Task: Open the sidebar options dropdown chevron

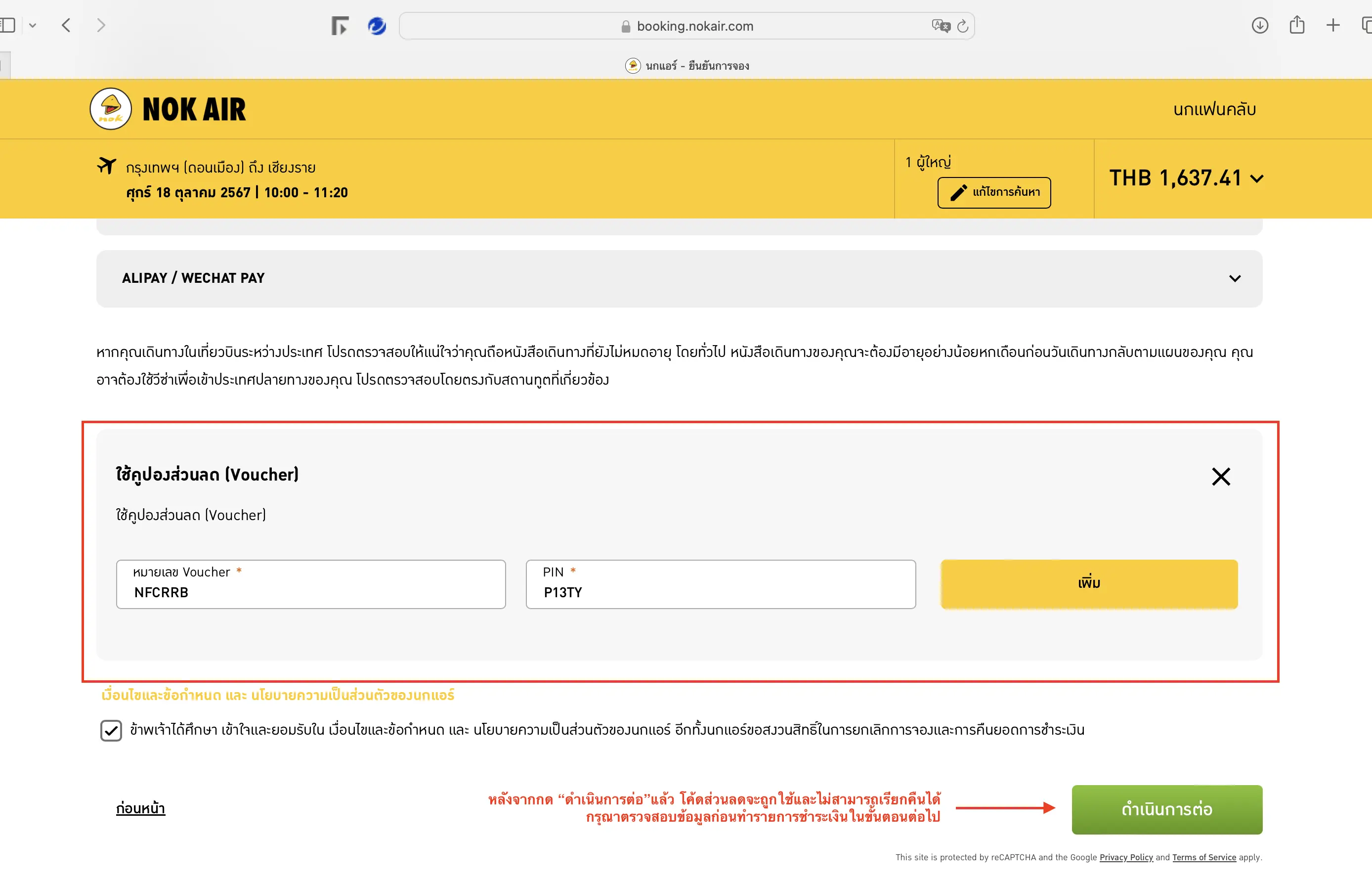Action: [x=33, y=25]
